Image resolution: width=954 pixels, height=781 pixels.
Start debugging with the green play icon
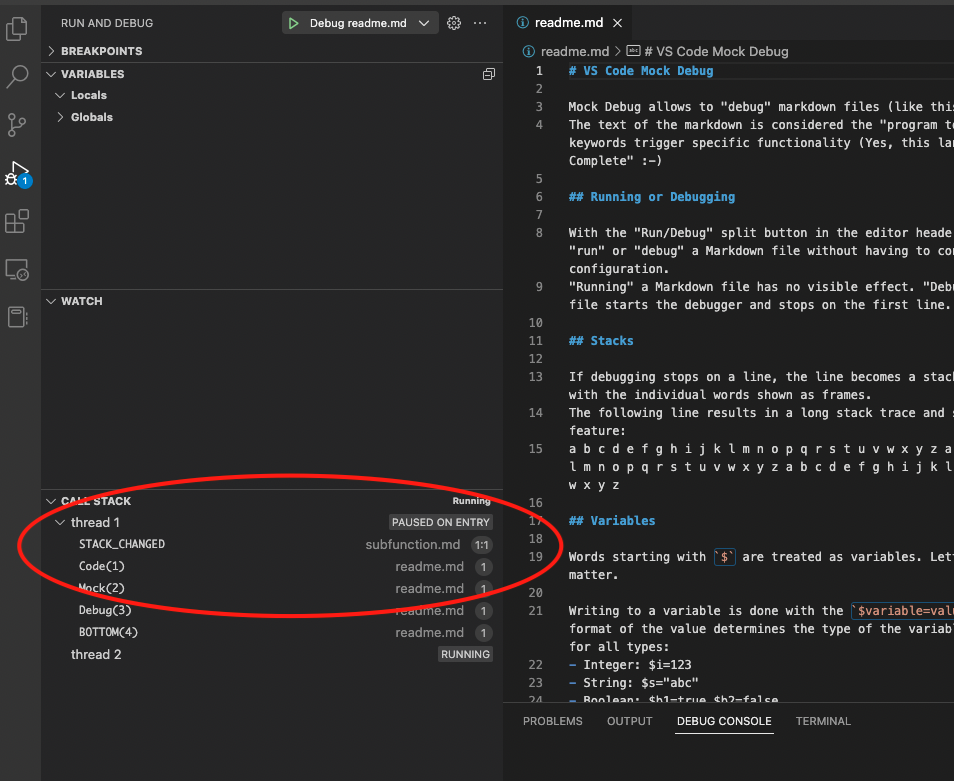coord(294,23)
